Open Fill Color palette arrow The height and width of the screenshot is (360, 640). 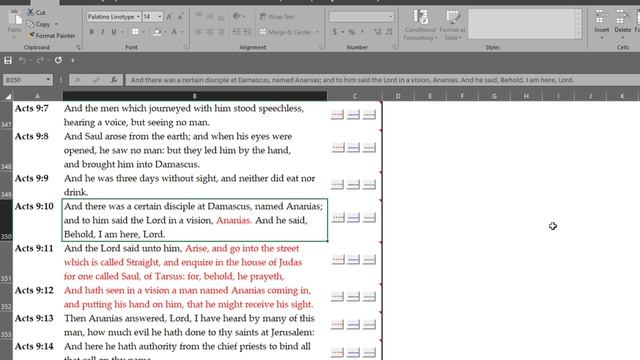point(165,32)
